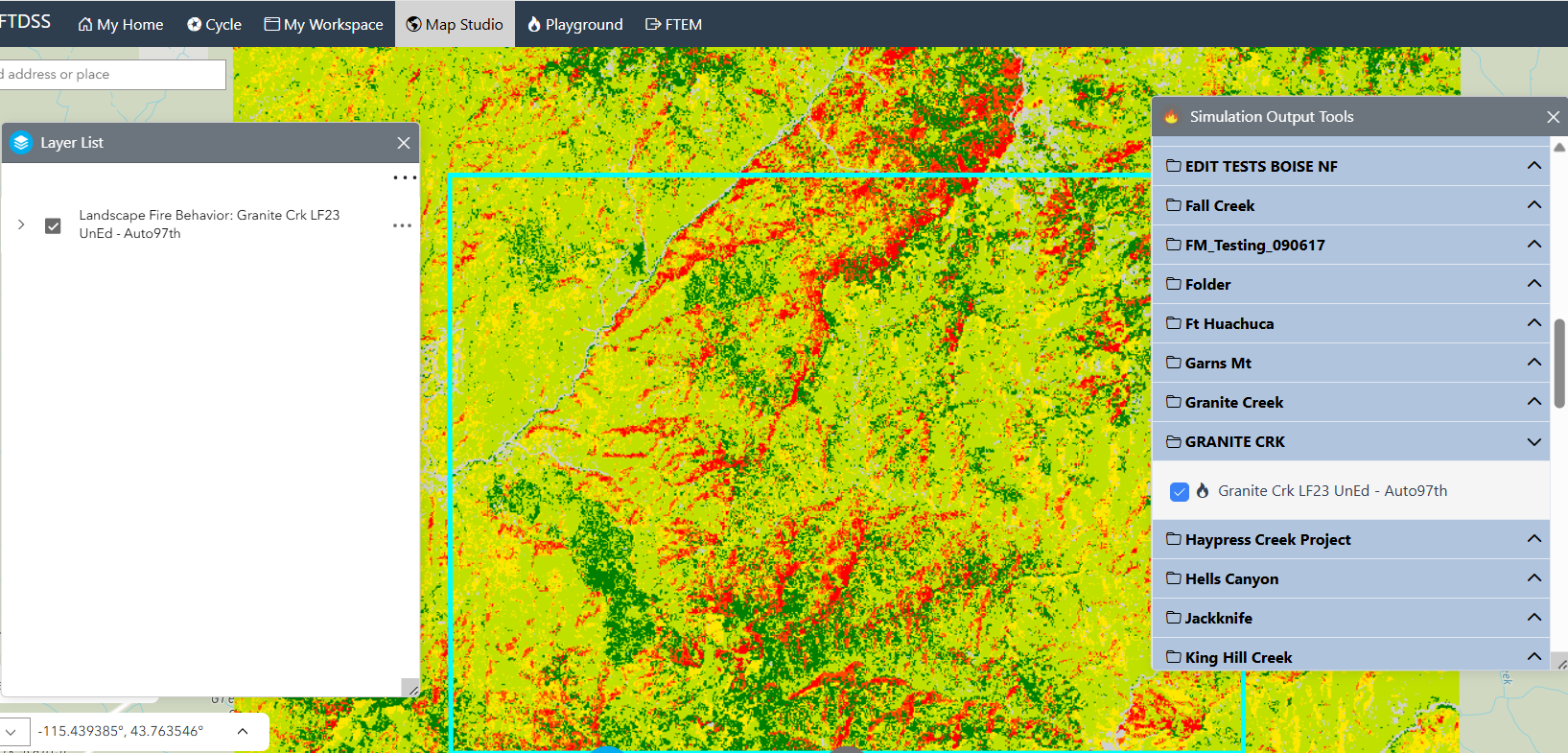Open the coordinate format dropdown arrow
Viewport: 1568px width, 753px height.
point(12,732)
